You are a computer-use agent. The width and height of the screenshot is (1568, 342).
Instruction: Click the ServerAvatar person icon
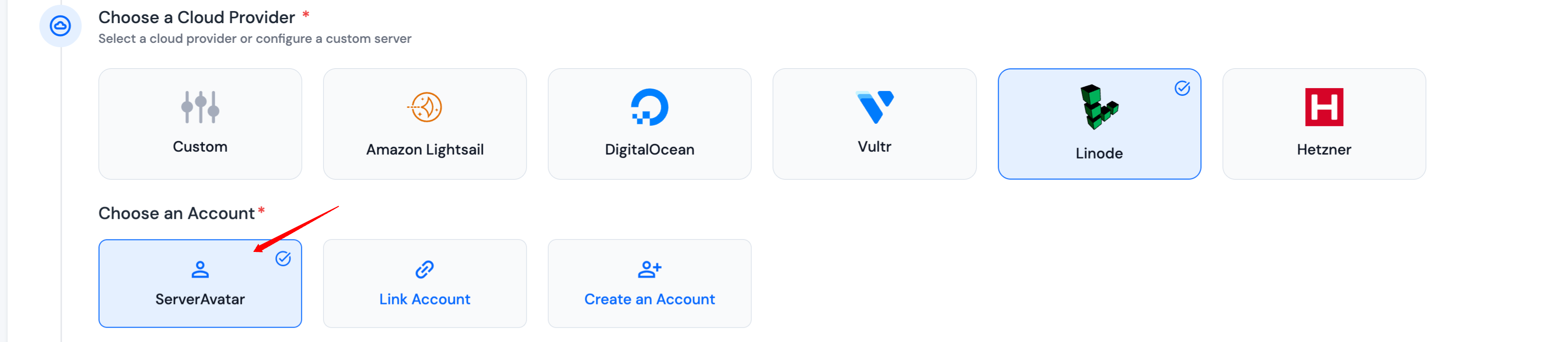[200, 269]
